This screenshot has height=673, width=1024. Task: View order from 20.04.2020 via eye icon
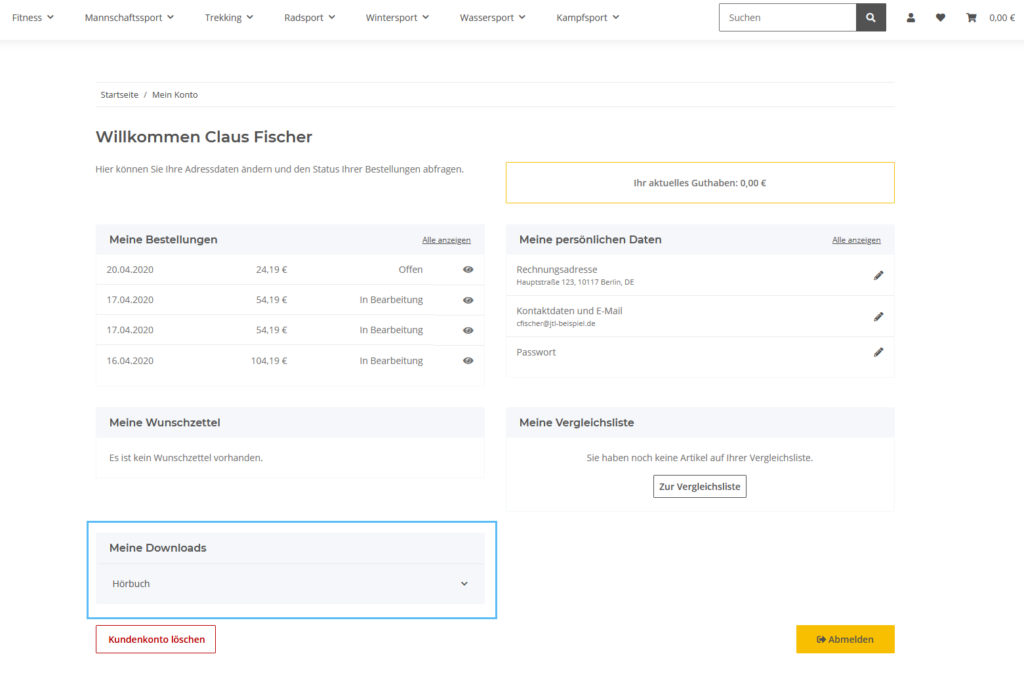coord(468,270)
